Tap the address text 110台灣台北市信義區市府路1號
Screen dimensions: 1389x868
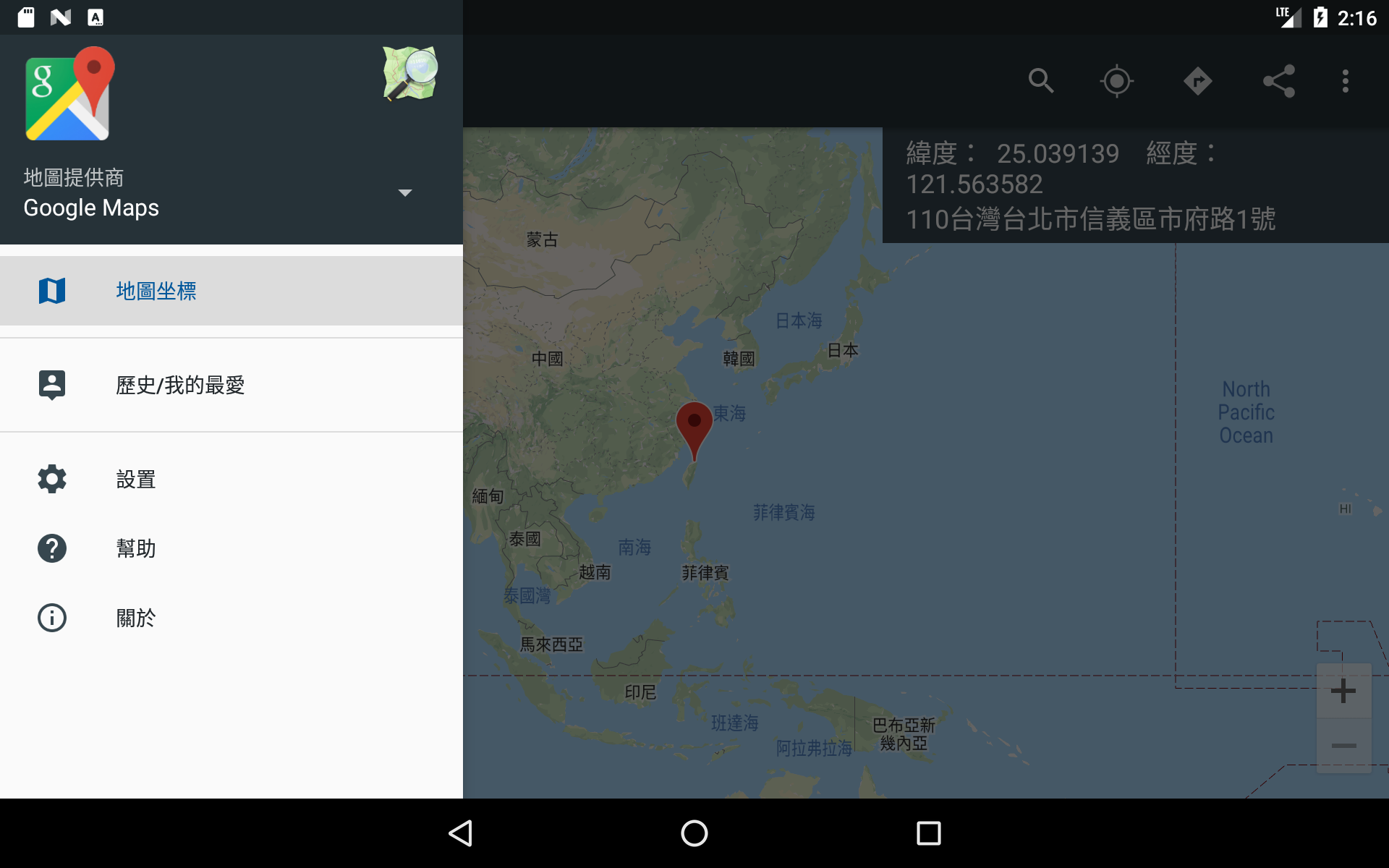click(1090, 219)
